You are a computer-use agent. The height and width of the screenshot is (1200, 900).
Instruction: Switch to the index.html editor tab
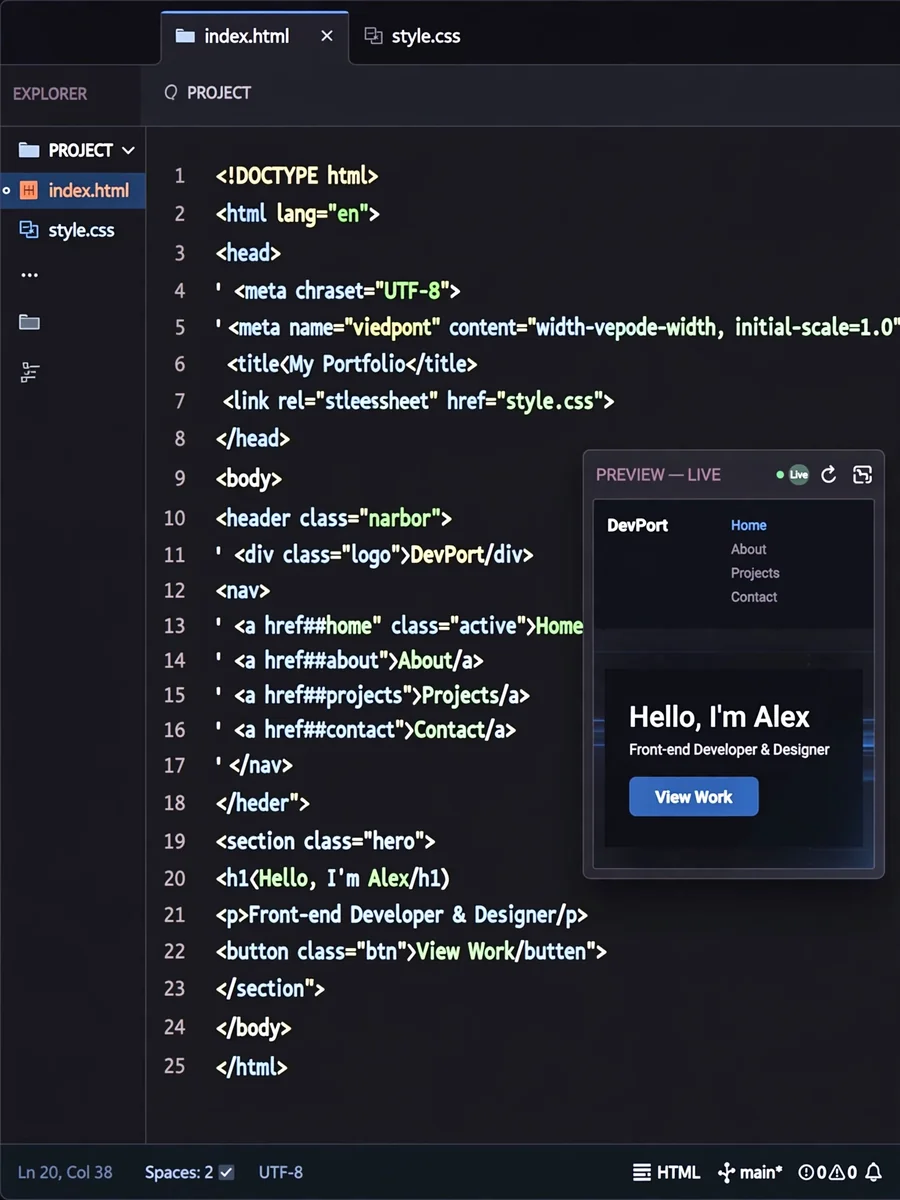coord(254,36)
